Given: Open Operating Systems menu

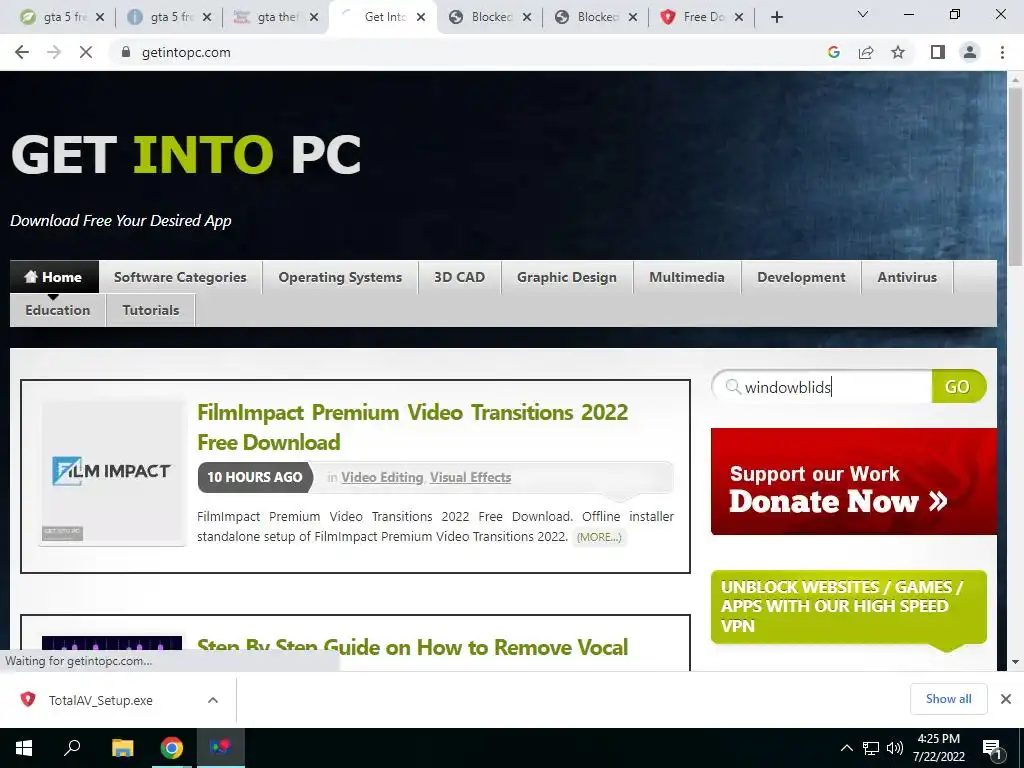Looking at the screenshot, I should point(340,277).
